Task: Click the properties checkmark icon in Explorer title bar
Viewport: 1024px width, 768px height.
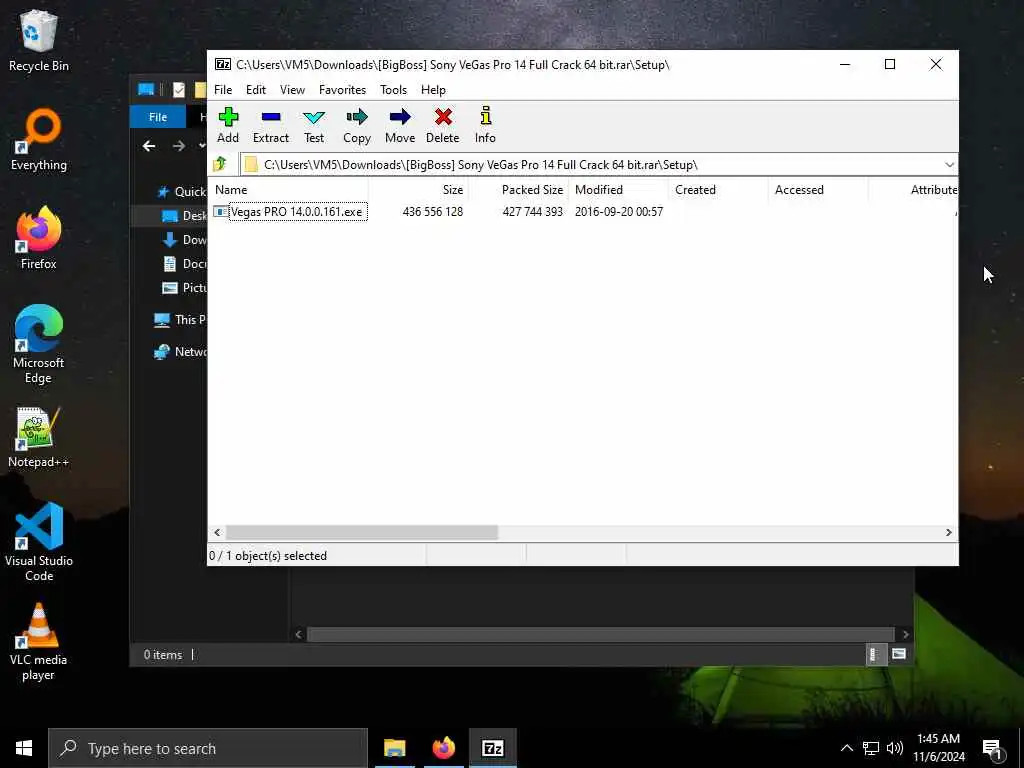Action: 178,89
